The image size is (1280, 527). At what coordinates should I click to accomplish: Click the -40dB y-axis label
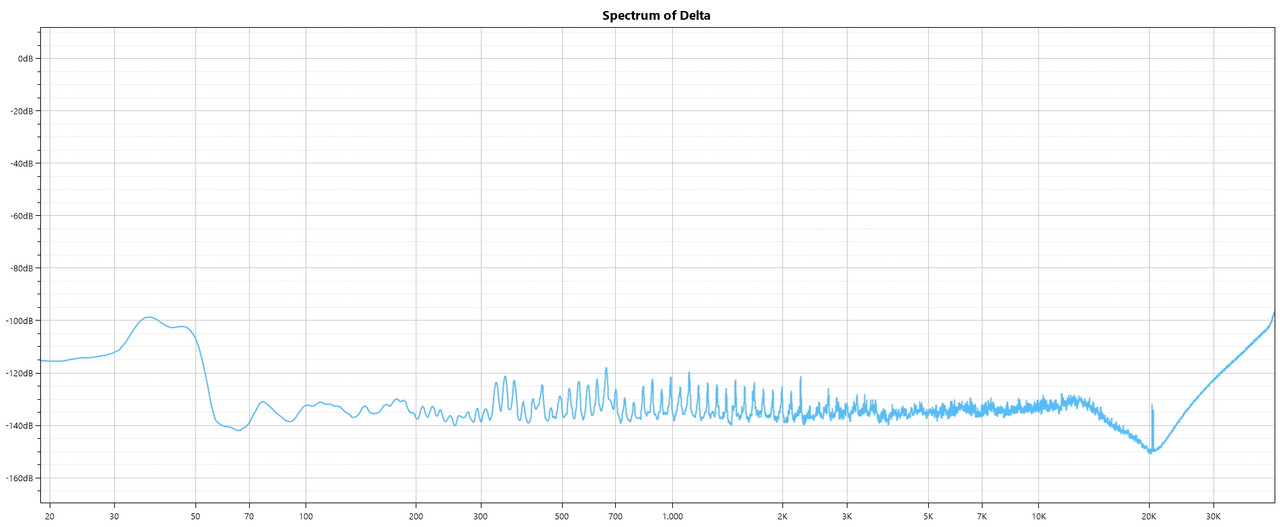20,163
